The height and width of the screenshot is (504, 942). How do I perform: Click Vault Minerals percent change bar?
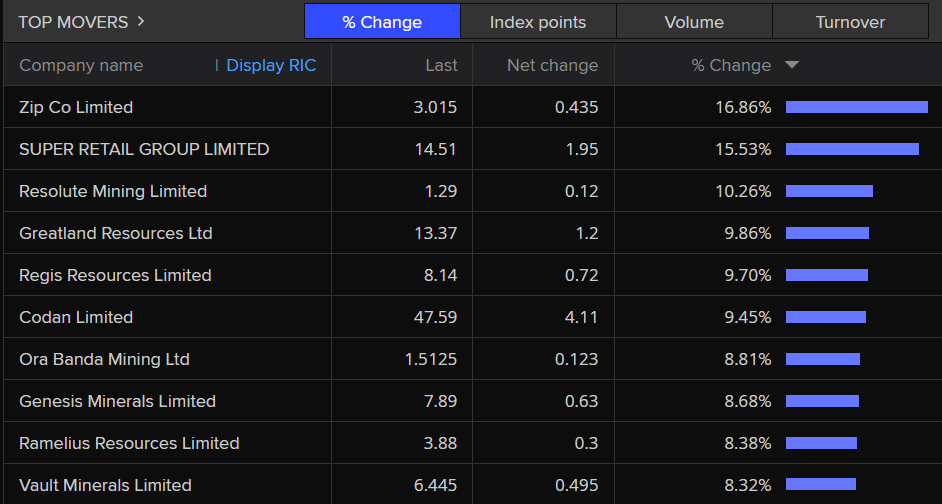(821, 484)
